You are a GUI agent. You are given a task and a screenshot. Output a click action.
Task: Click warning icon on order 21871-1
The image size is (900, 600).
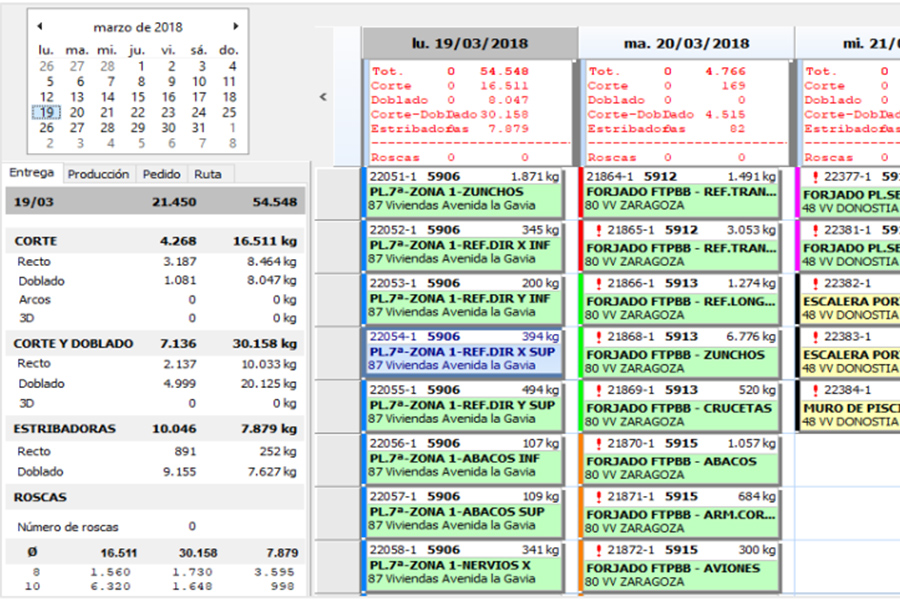(x=599, y=497)
